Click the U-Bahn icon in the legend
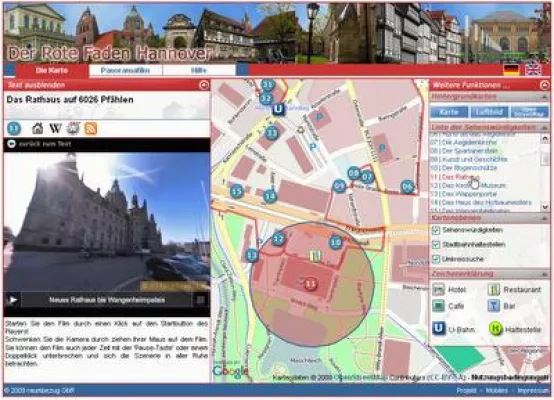 coord(438,329)
